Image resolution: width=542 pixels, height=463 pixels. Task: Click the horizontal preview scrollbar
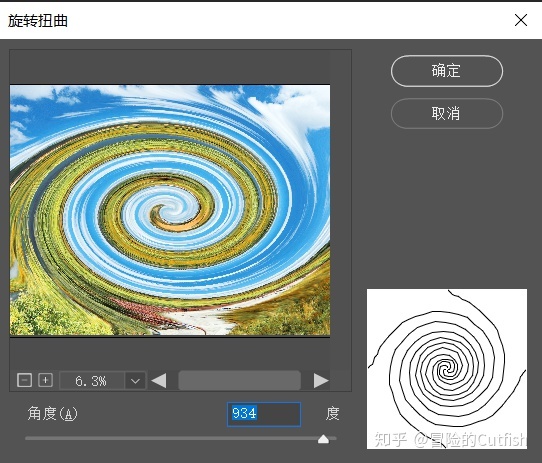click(x=239, y=381)
